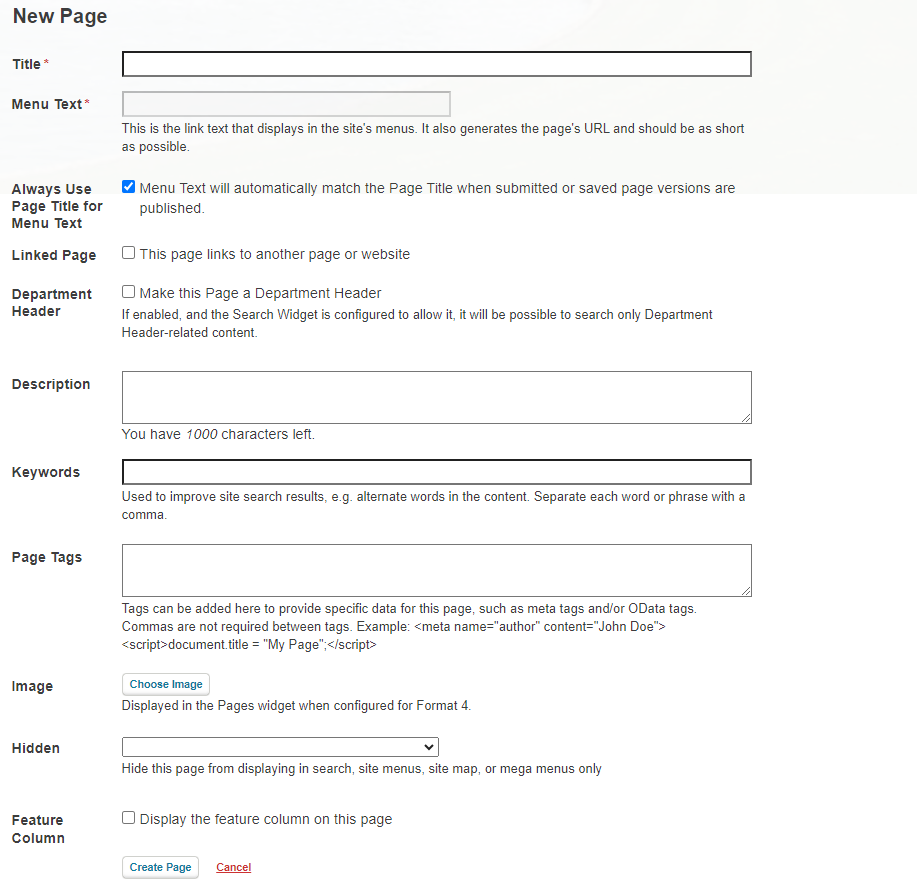Click the Page Tags text area

click(x=436, y=570)
